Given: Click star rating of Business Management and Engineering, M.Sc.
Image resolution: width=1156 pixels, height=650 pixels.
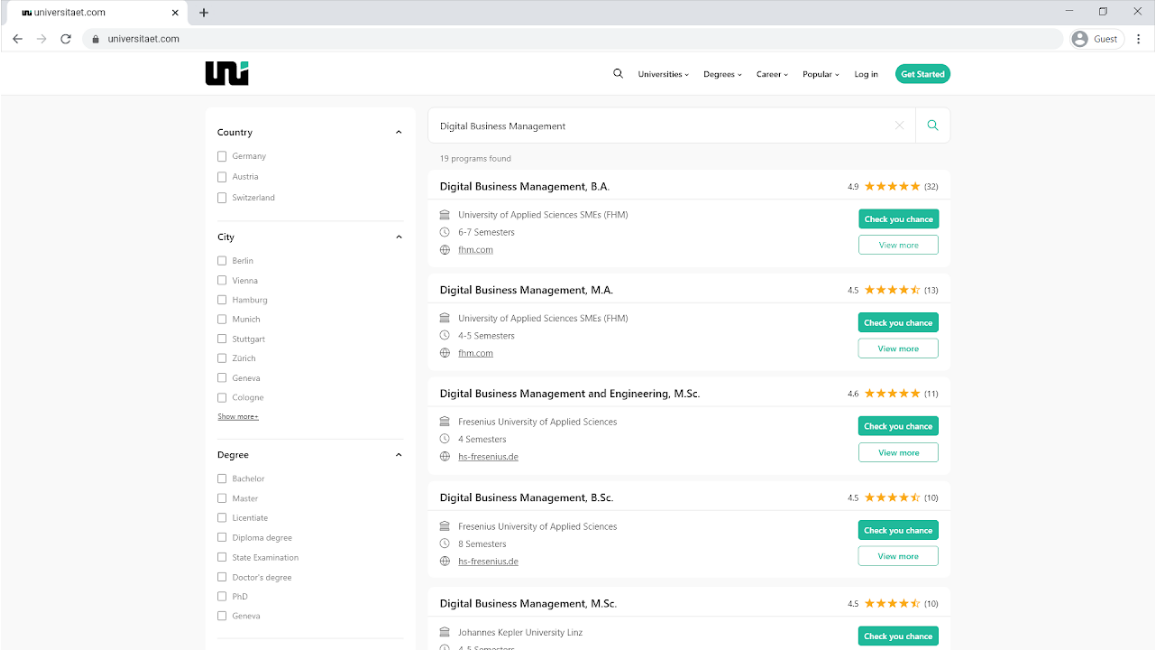Looking at the screenshot, I should pos(892,394).
